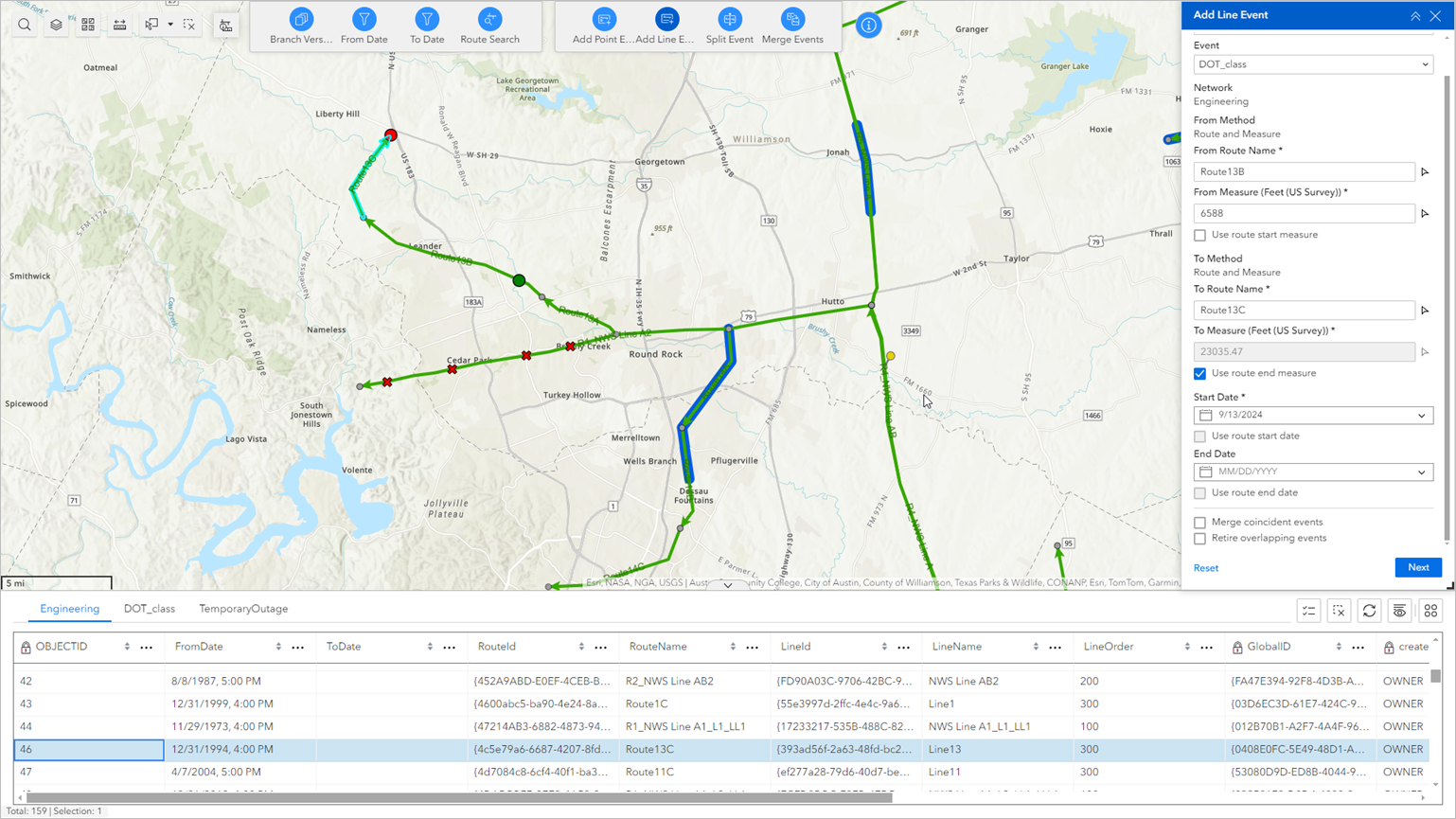1456x819 pixels.
Task: Uncheck Use route end measure
Action: click(x=1200, y=373)
